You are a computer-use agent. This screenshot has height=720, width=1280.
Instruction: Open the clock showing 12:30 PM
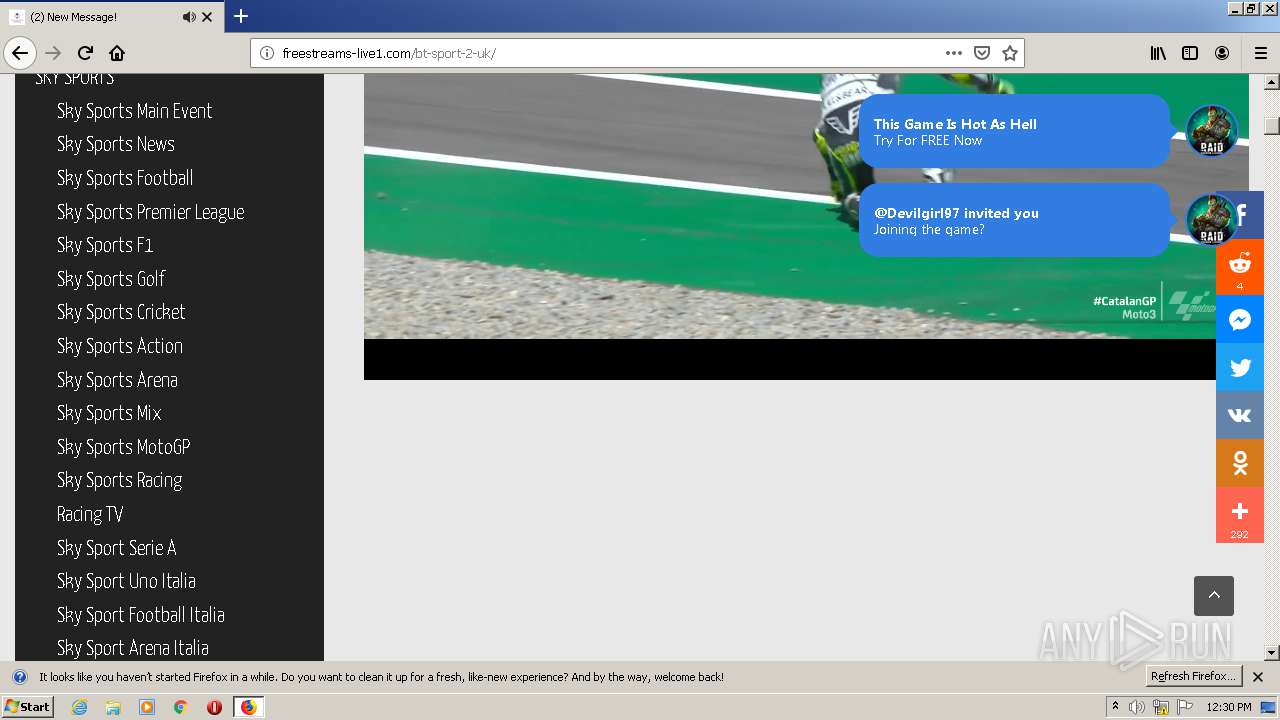[x=1229, y=707]
